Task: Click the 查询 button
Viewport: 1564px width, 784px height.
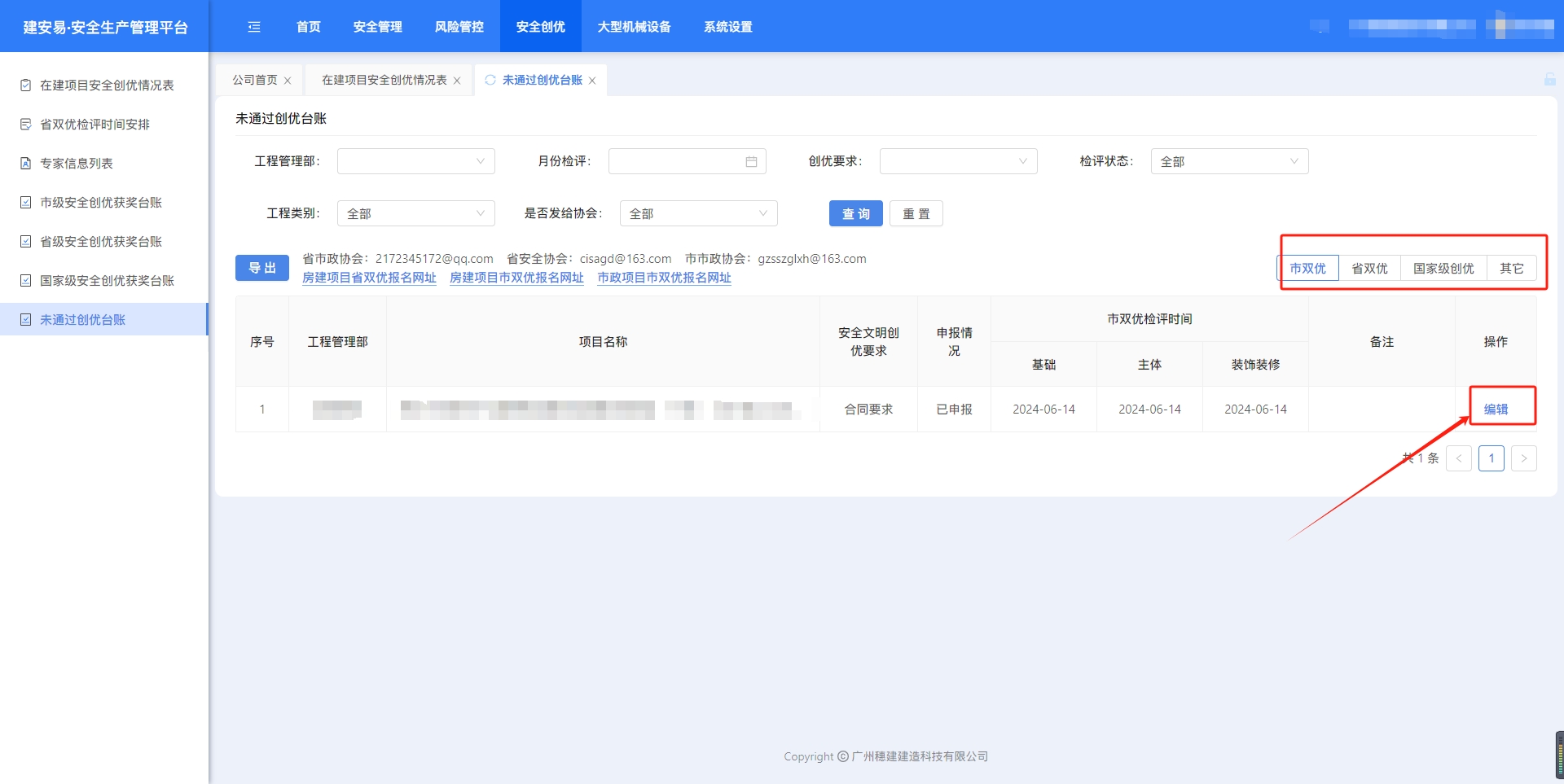Action: pyautogui.click(x=855, y=213)
